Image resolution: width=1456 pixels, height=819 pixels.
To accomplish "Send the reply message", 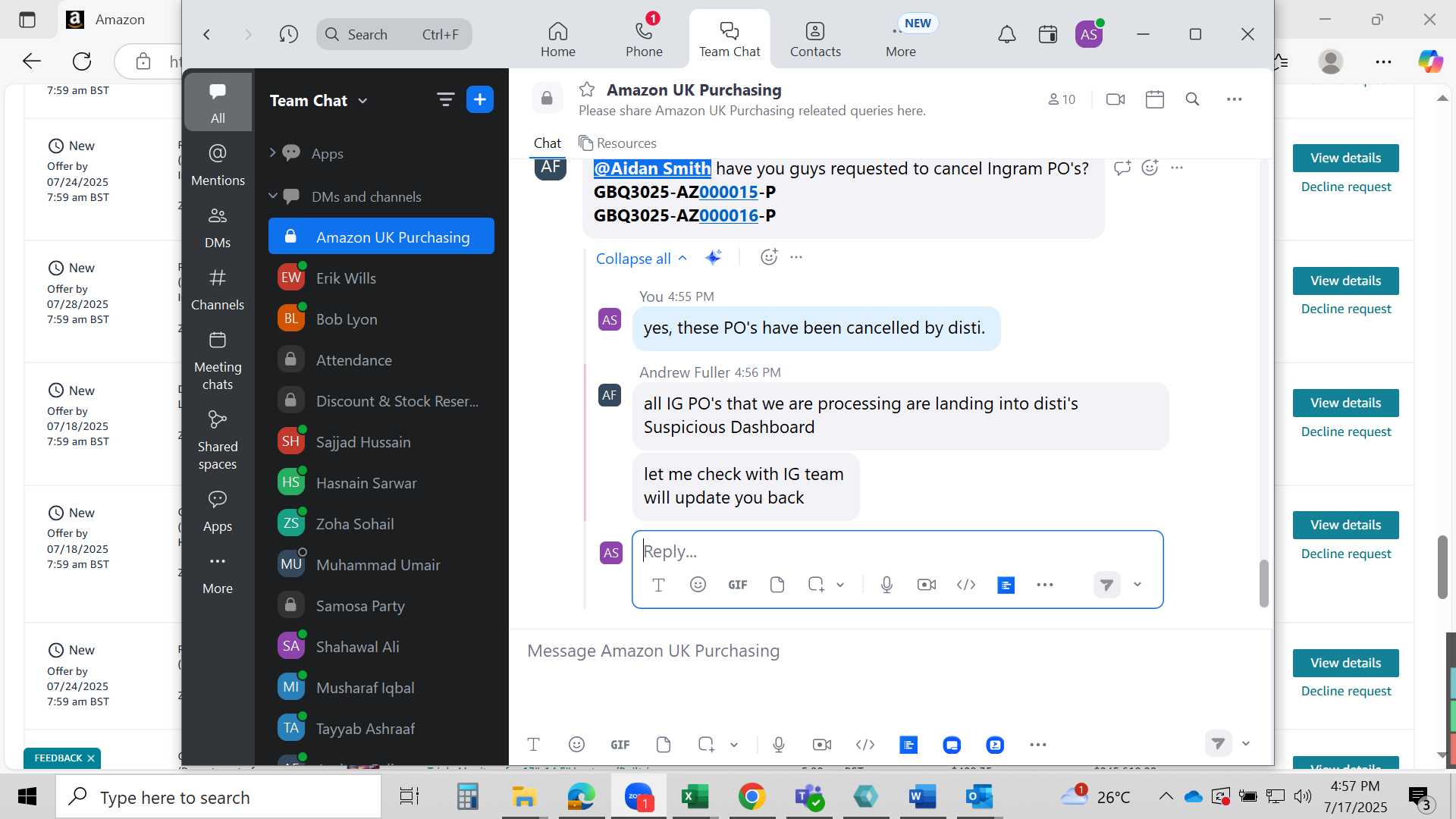I will (x=1107, y=585).
